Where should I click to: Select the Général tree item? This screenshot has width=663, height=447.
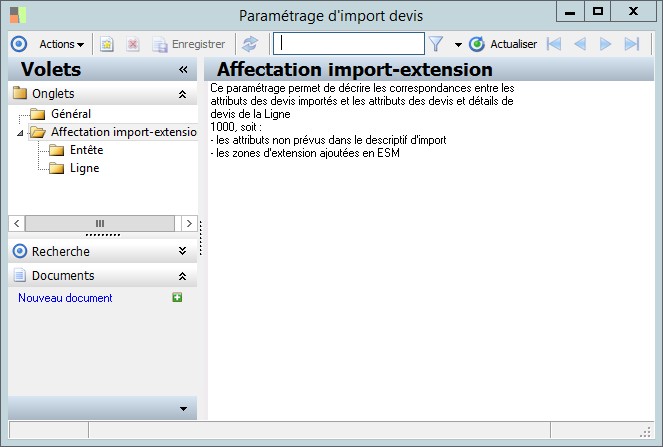click(71, 114)
